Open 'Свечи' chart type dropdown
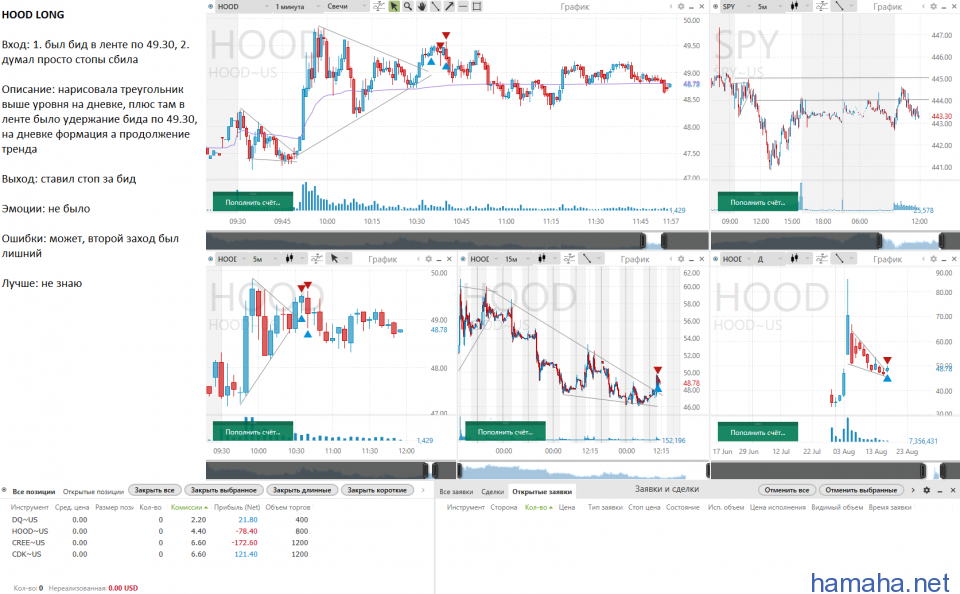 346,6
